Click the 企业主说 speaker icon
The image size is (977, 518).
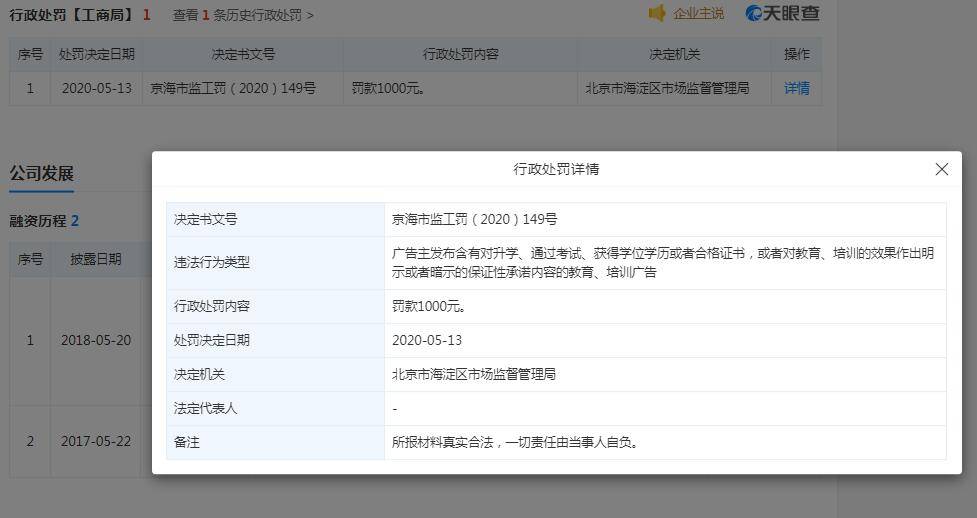(657, 13)
